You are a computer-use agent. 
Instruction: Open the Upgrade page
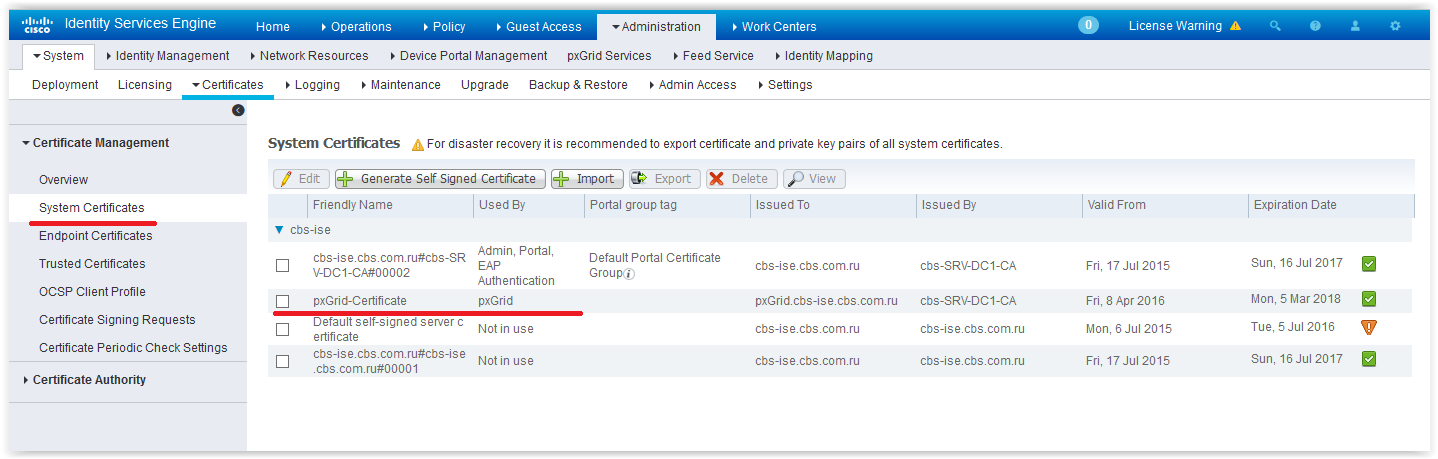click(x=485, y=85)
